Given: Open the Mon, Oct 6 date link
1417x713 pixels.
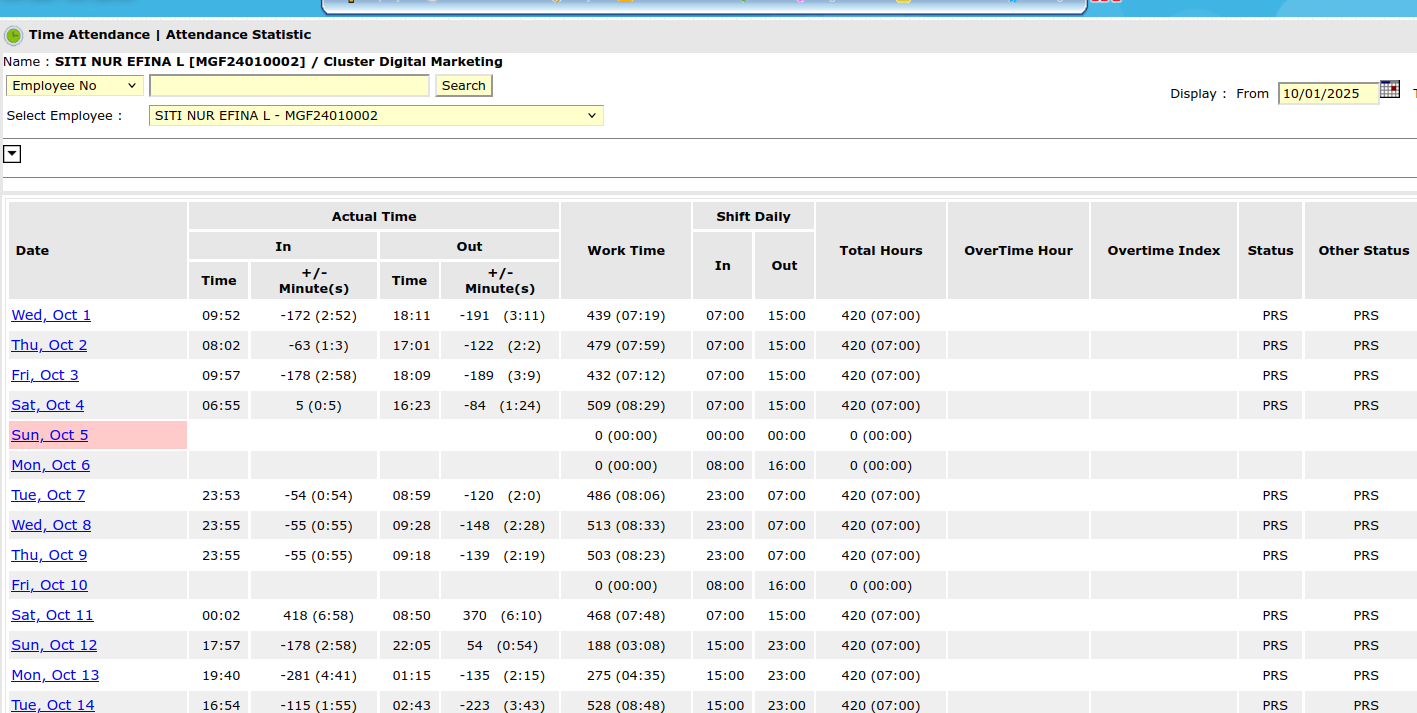Looking at the screenshot, I should [51, 465].
